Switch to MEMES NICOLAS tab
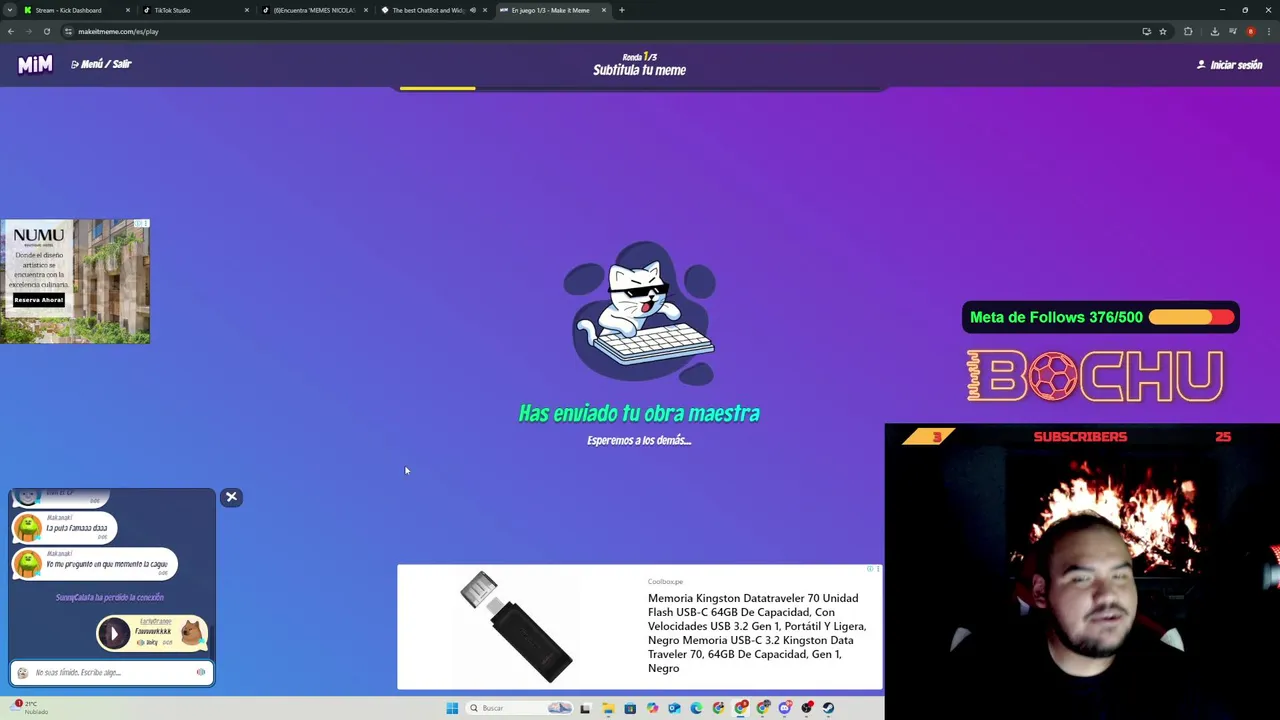The width and height of the screenshot is (1280, 720). point(314,10)
